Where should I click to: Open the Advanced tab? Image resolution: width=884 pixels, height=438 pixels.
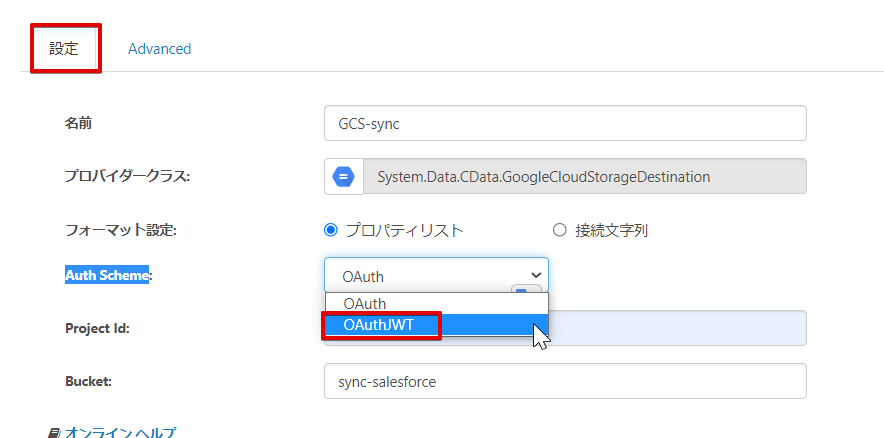pos(160,49)
